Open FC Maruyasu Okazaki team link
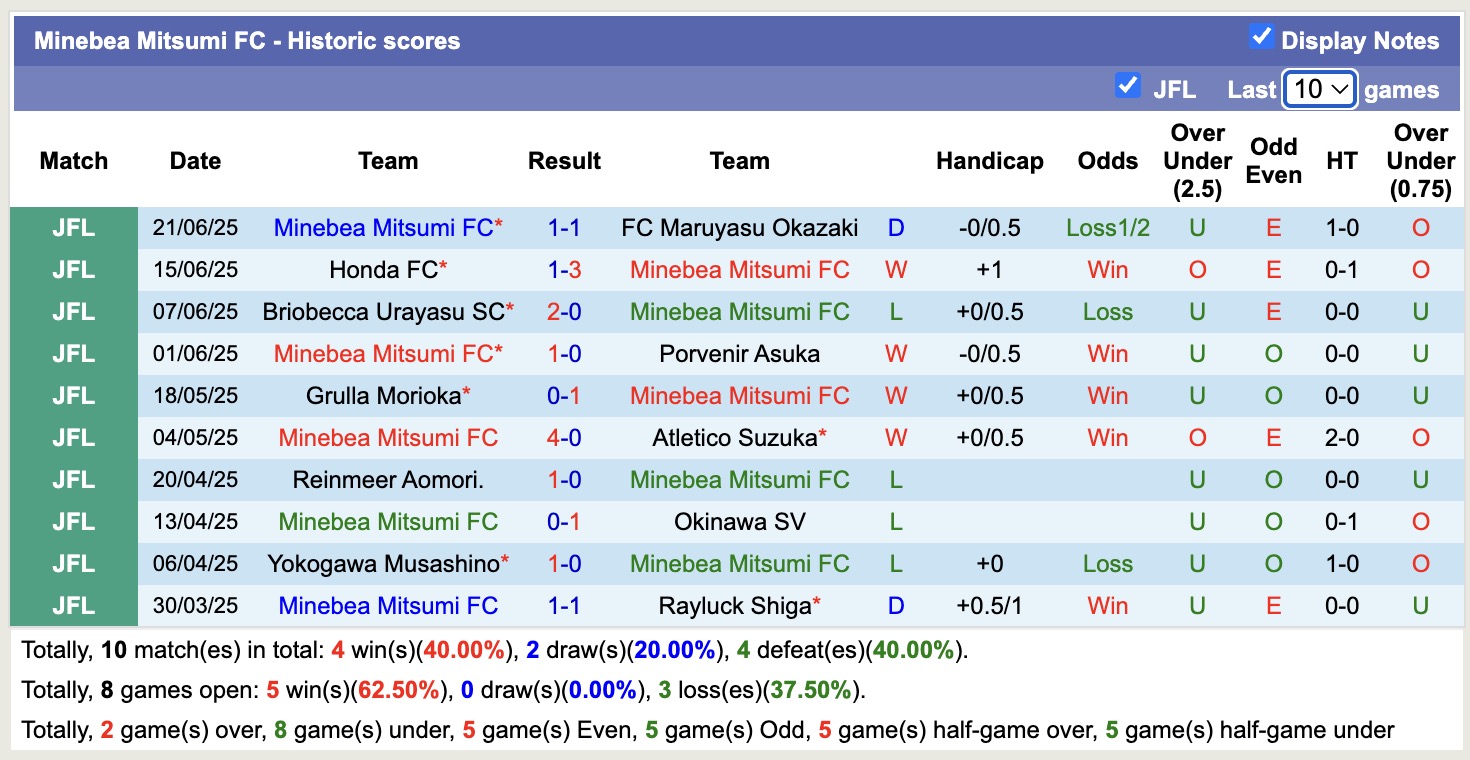The width and height of the screenshot is (1470, 760). (x=739, y=228)
